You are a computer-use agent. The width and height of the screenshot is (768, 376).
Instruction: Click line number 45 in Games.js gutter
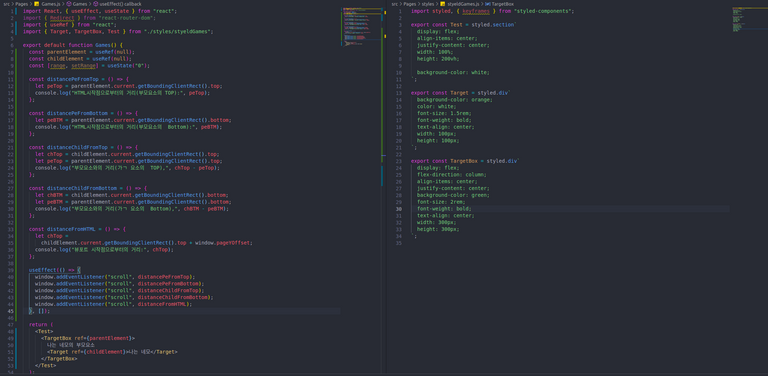(11, 311)
